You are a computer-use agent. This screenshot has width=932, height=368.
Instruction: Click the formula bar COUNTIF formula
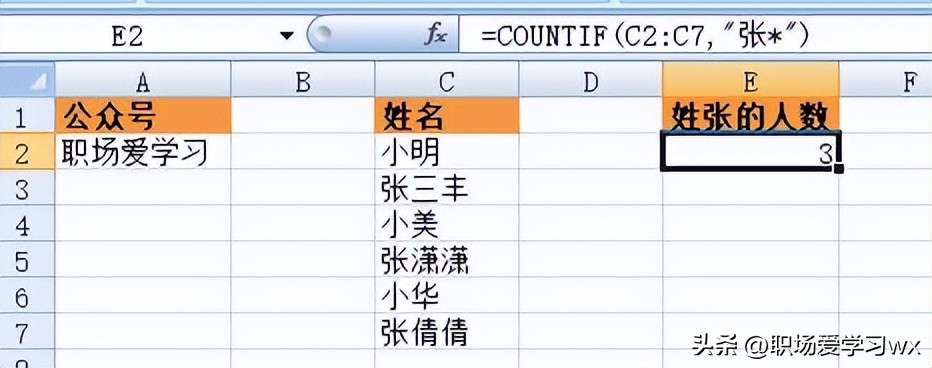pos(644,36)
